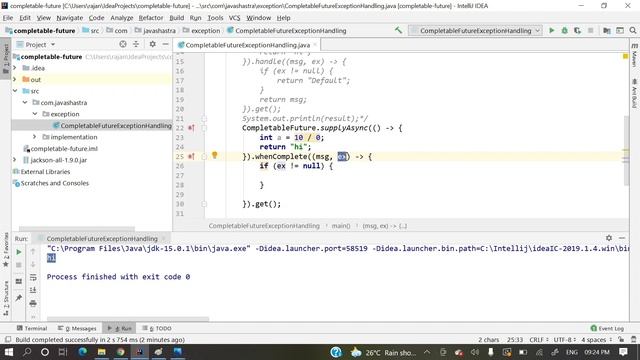
Task: Expand the .idea folder
Action: click(15, 68)
